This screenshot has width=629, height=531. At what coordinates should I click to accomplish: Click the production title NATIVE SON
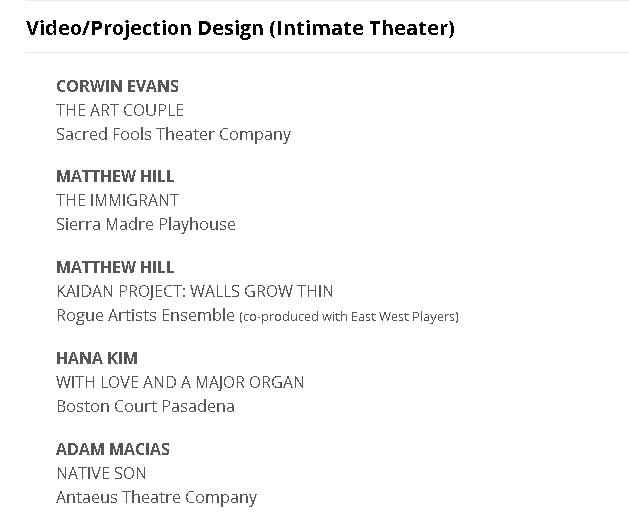[101, 473]
